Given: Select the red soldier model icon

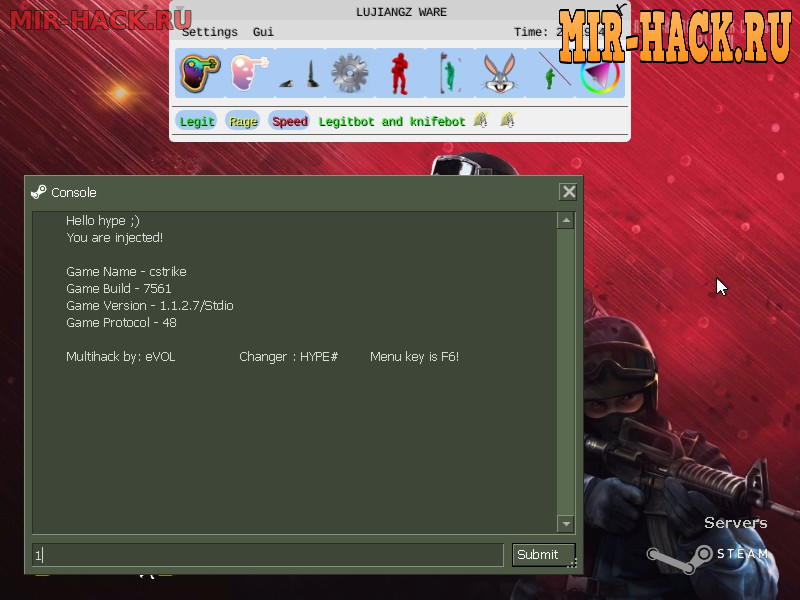Looking at the screenshot, I should tap(399, 73).
